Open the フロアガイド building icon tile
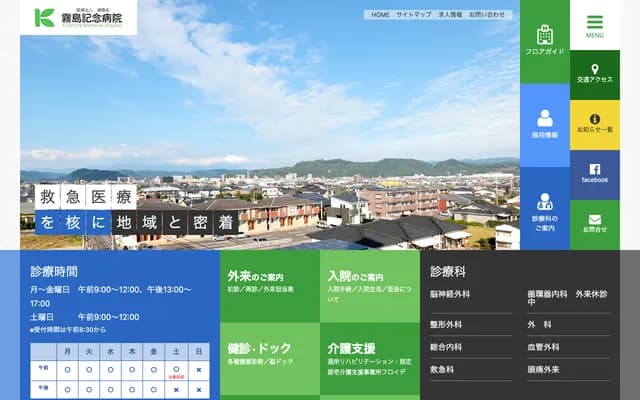 [x=545, y=41]
